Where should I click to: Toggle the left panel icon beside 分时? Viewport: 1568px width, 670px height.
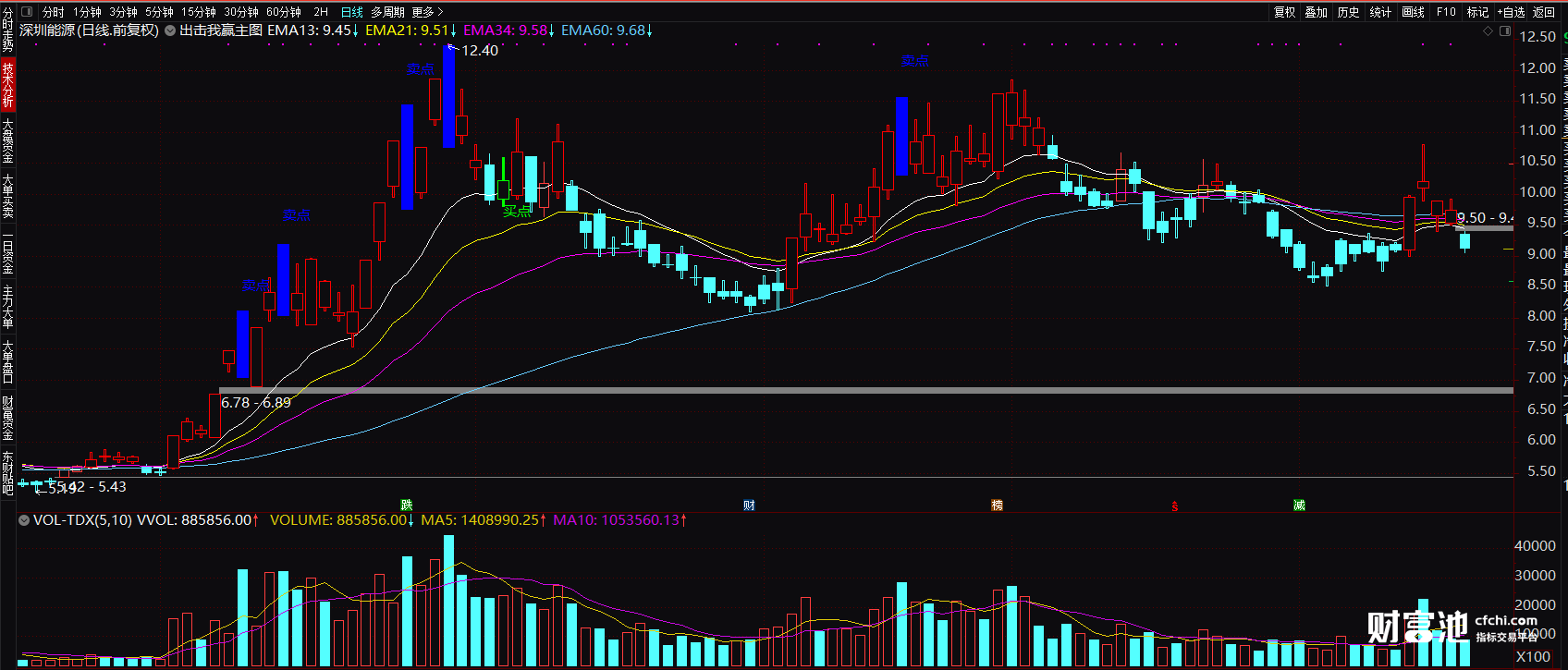click(26, 12)
